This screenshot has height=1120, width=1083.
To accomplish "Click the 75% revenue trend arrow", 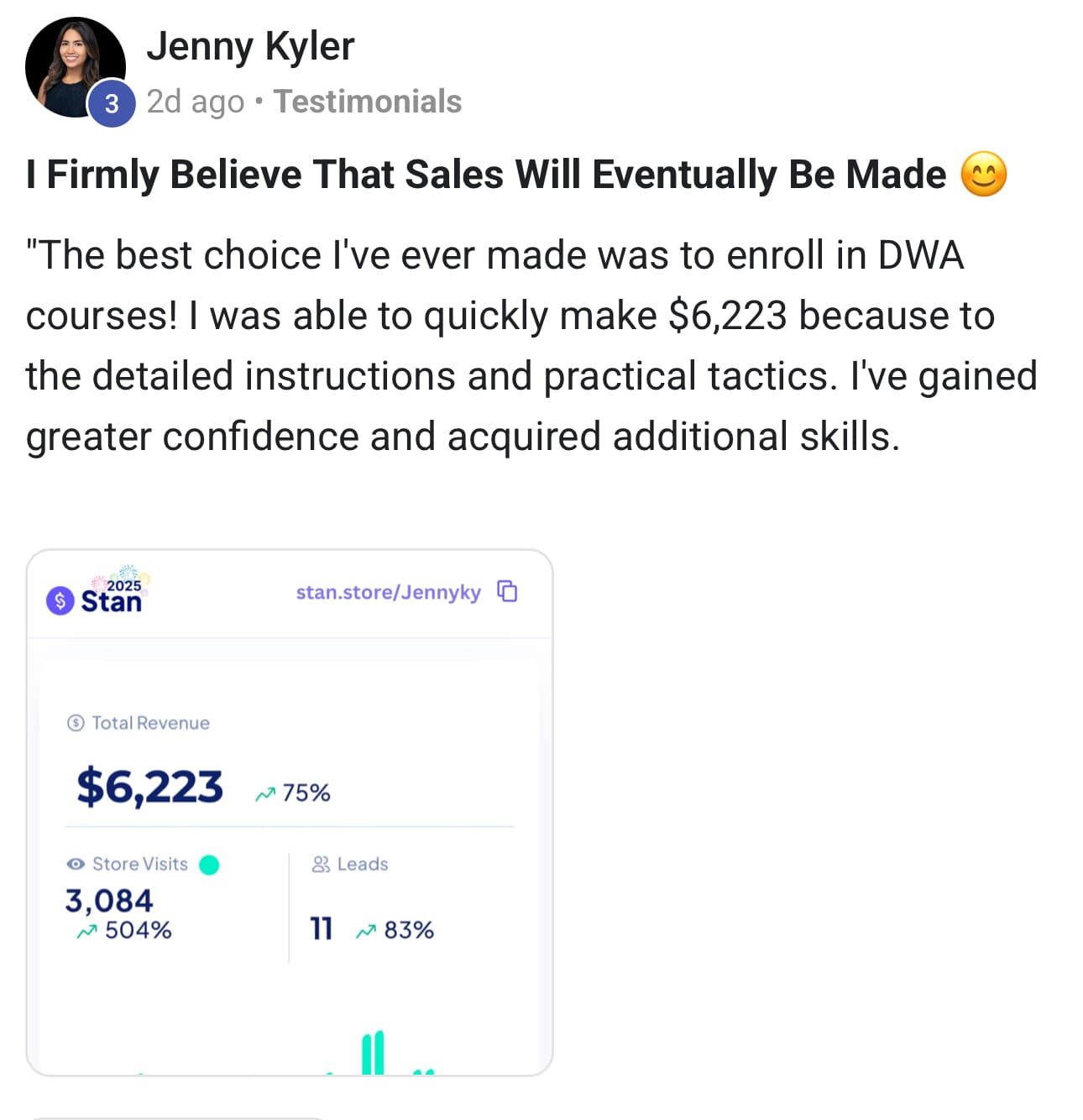I will [x=265, y=793].
